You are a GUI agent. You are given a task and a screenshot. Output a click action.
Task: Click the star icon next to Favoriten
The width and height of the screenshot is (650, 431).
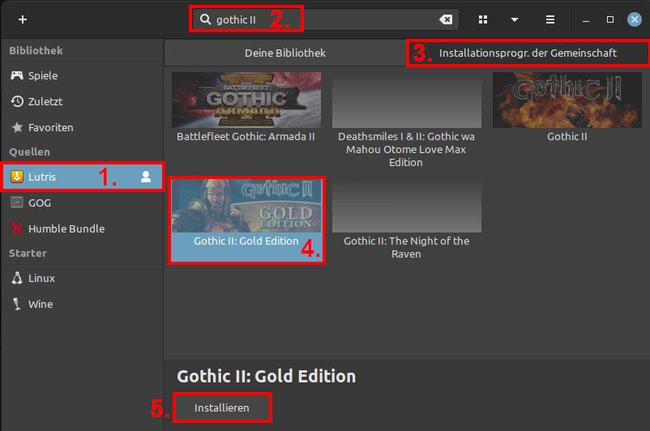click(x=17, y=127)
